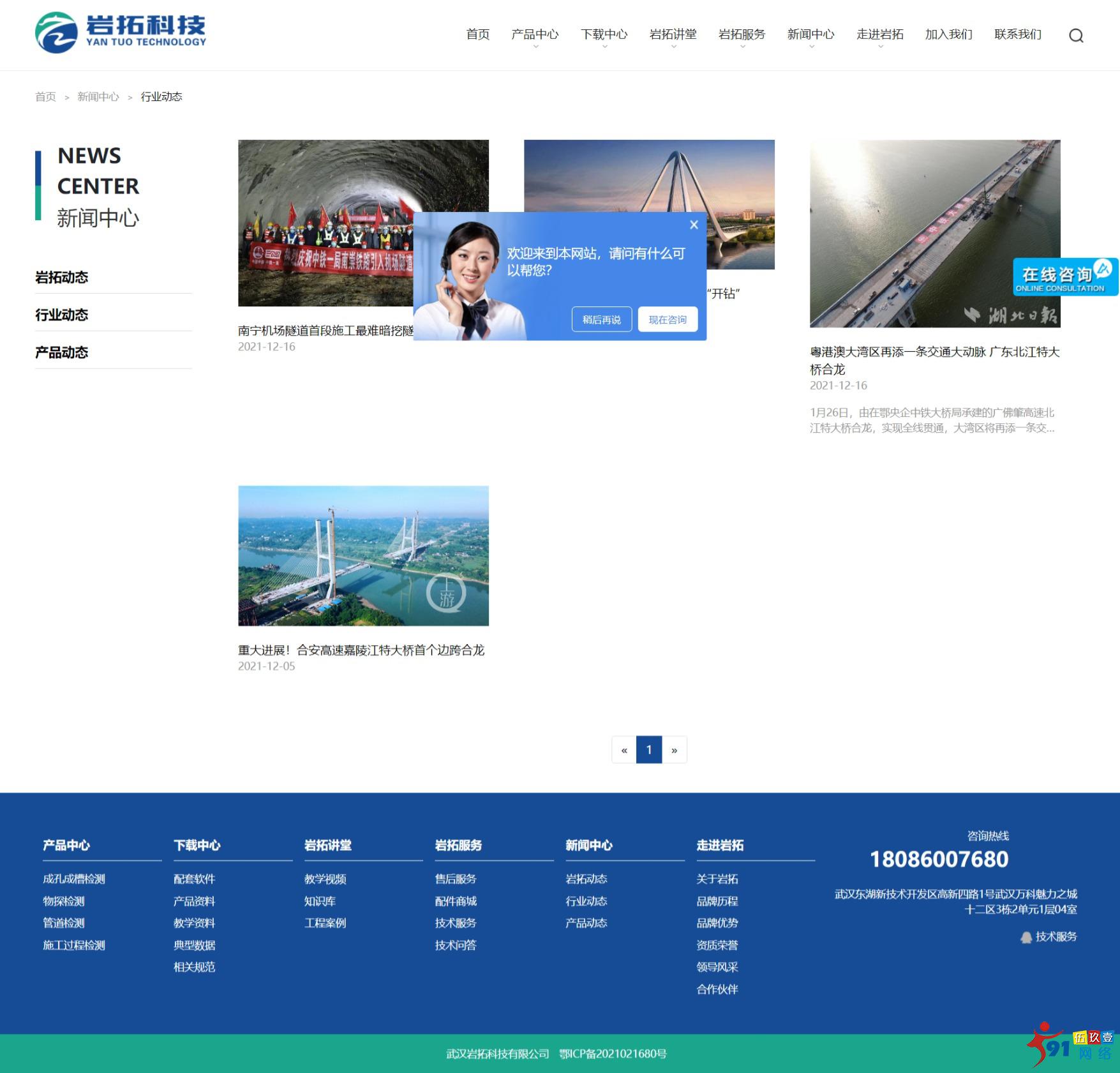Viewport: 1120px width, 1073px height.
Task: Select 联系我们 in the top navigation
Action: (1017, 35)
